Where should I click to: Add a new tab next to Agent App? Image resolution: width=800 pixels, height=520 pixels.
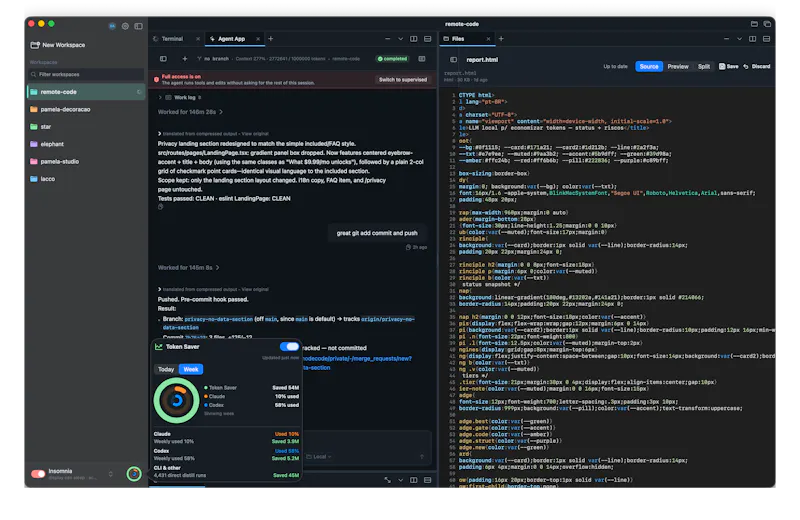[270, 39]
